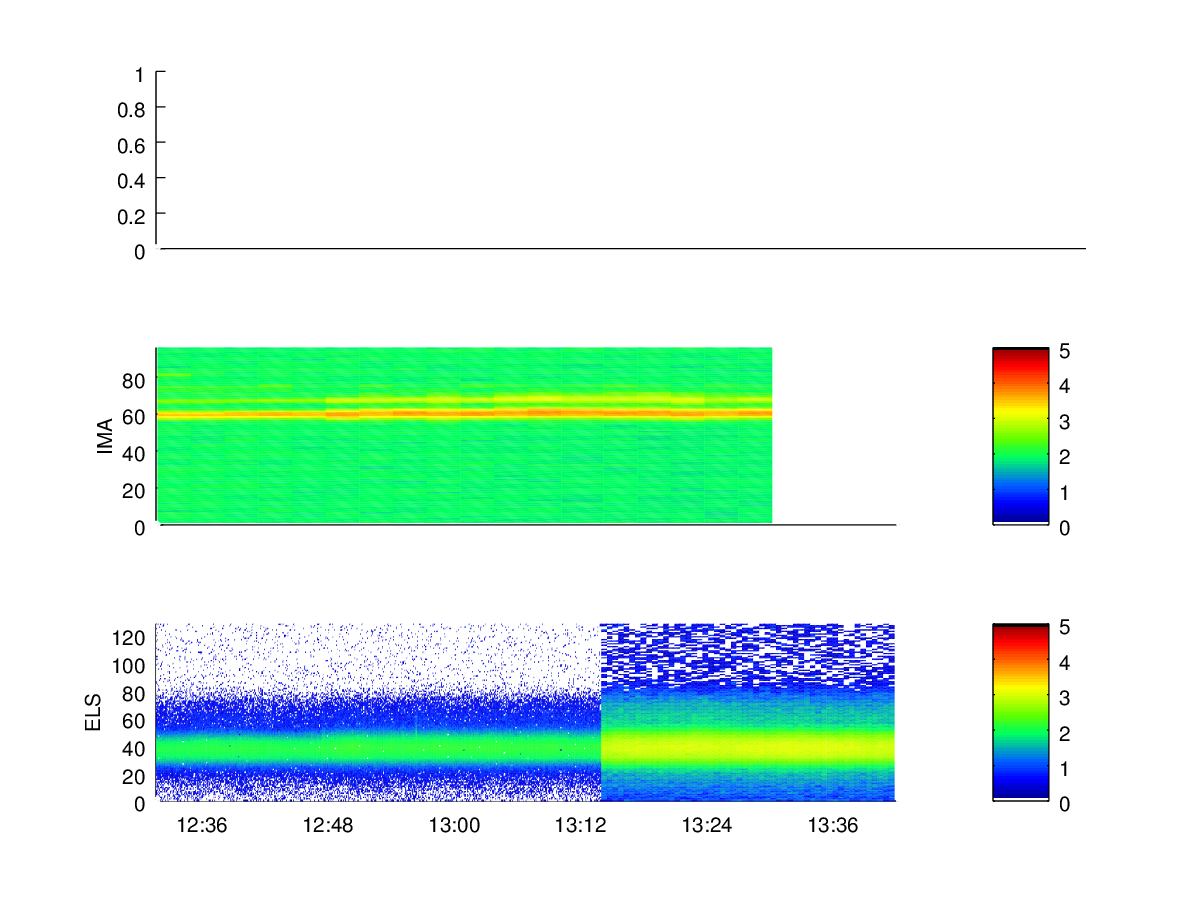
Task: Click the IMA panel colorbar
Action: click(1020, 435)
